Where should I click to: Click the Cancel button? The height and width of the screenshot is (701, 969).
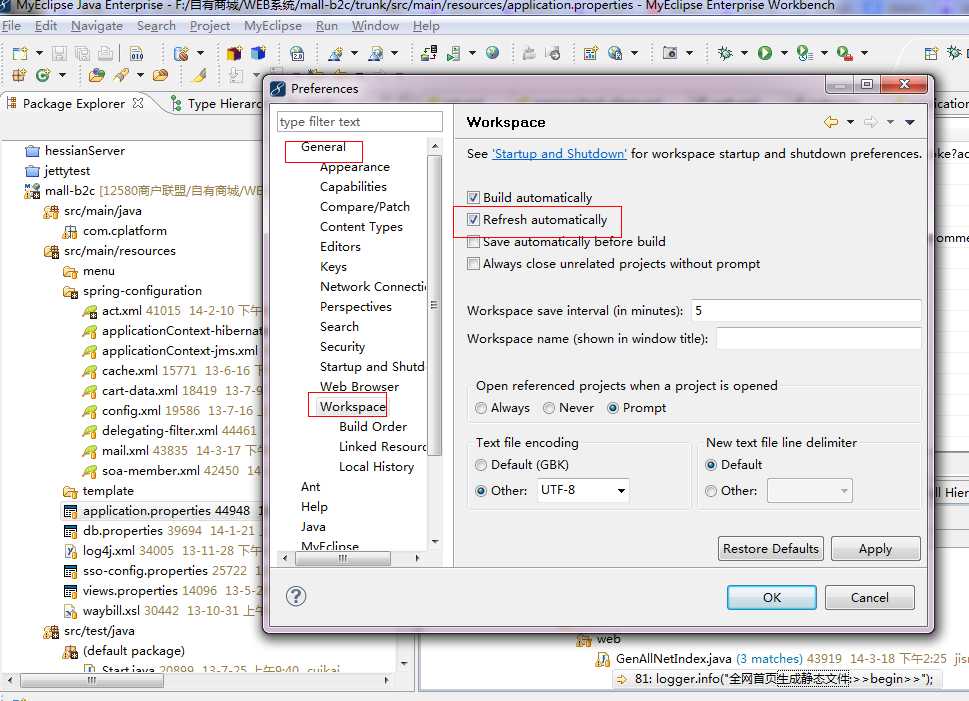[x=870, y=597]
